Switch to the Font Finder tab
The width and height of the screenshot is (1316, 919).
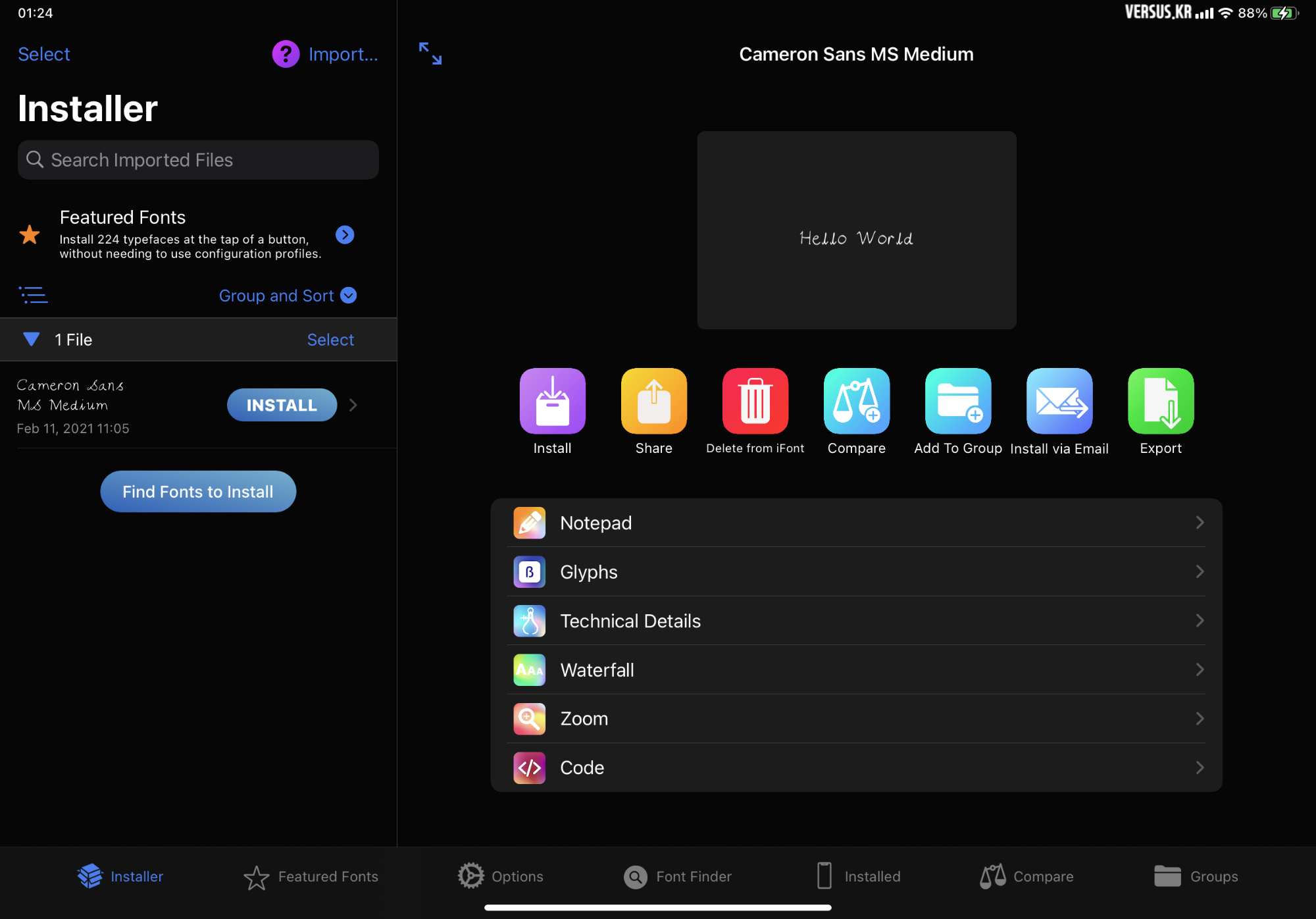(678, 876)
